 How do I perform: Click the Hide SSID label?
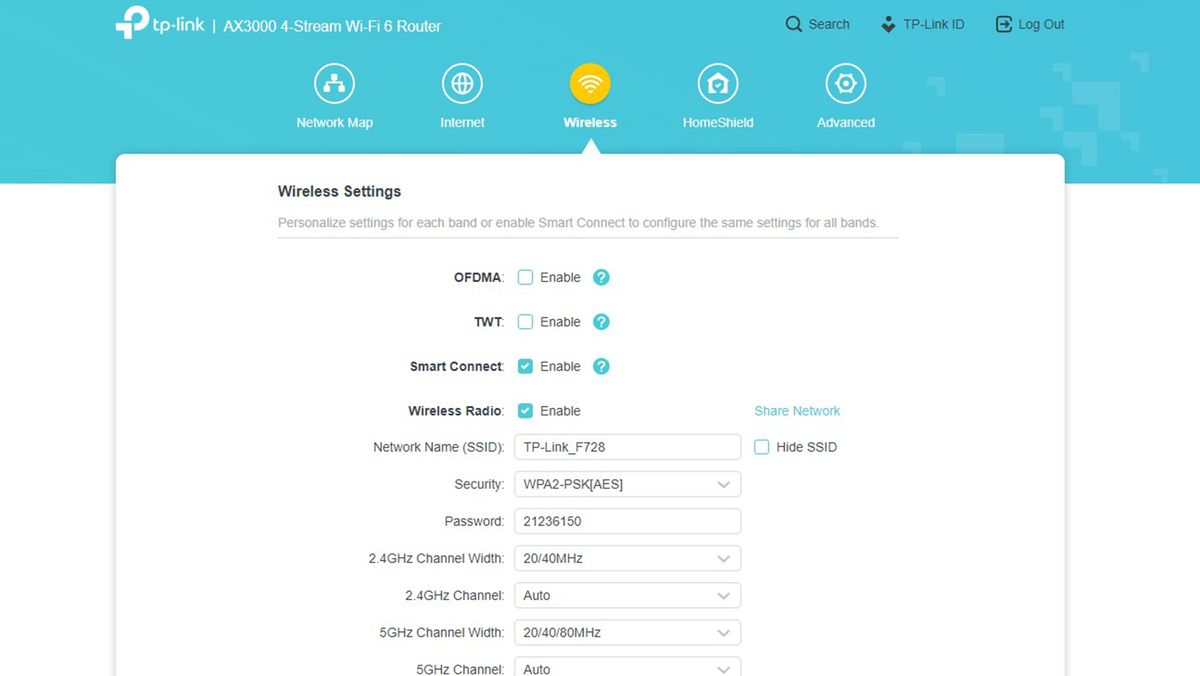pos(806,447)
